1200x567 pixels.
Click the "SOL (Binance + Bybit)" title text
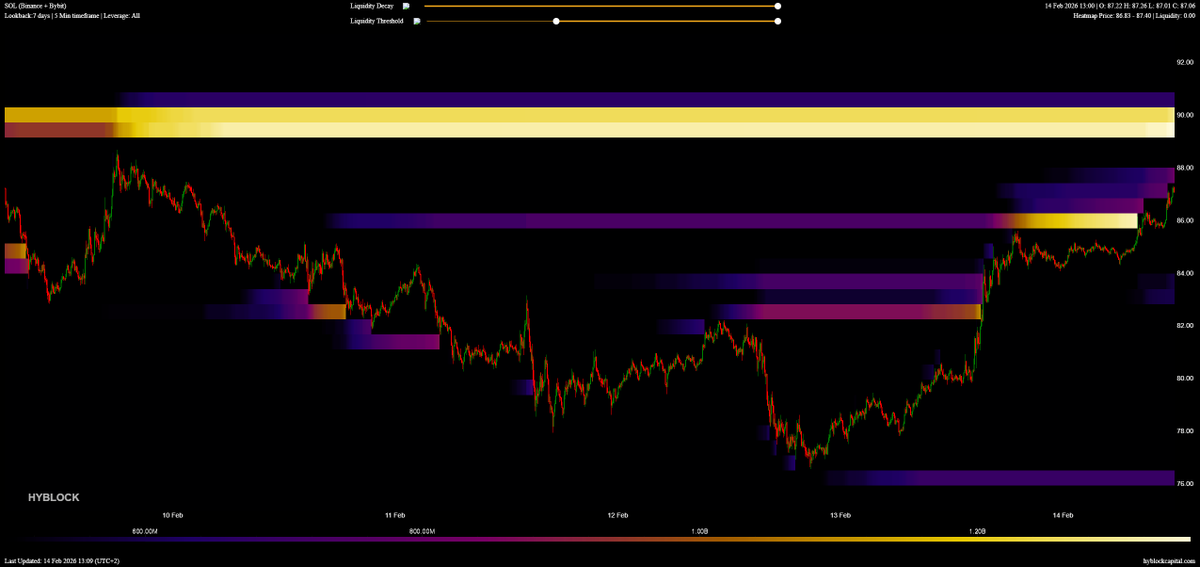click(34, 6)
